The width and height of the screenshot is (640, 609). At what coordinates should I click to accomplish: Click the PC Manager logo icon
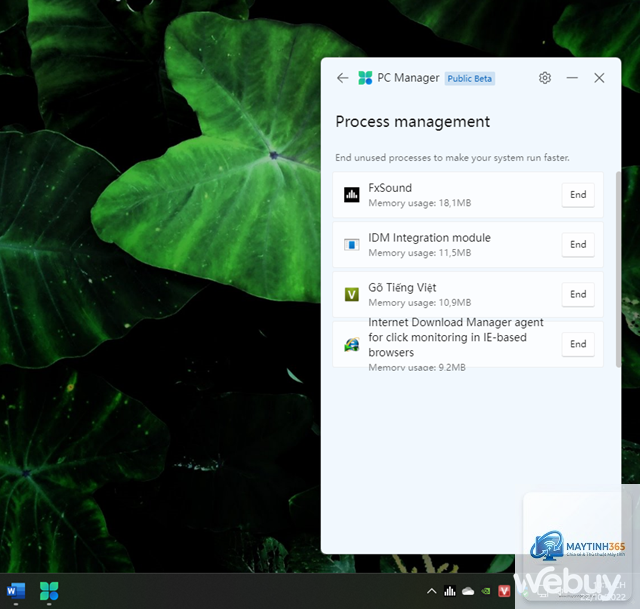point(365,78)
